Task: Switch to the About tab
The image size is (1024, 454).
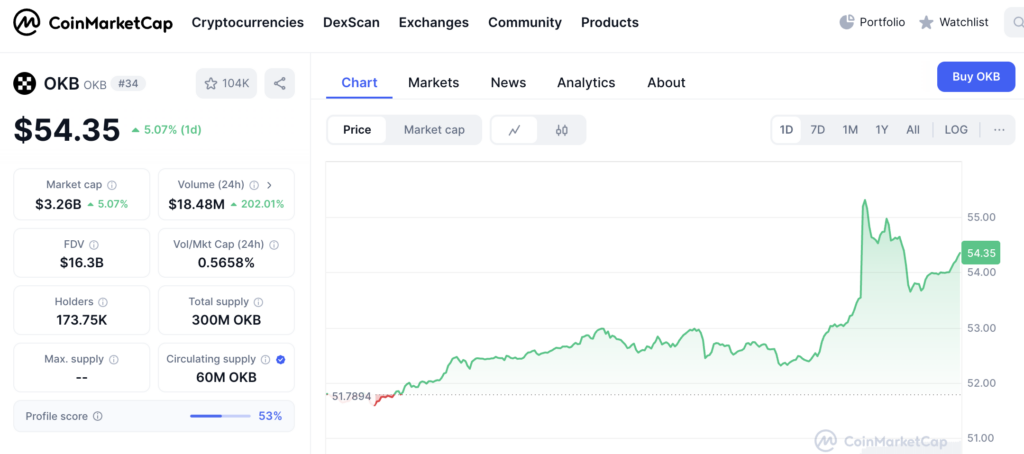Action: coord(666,83)
